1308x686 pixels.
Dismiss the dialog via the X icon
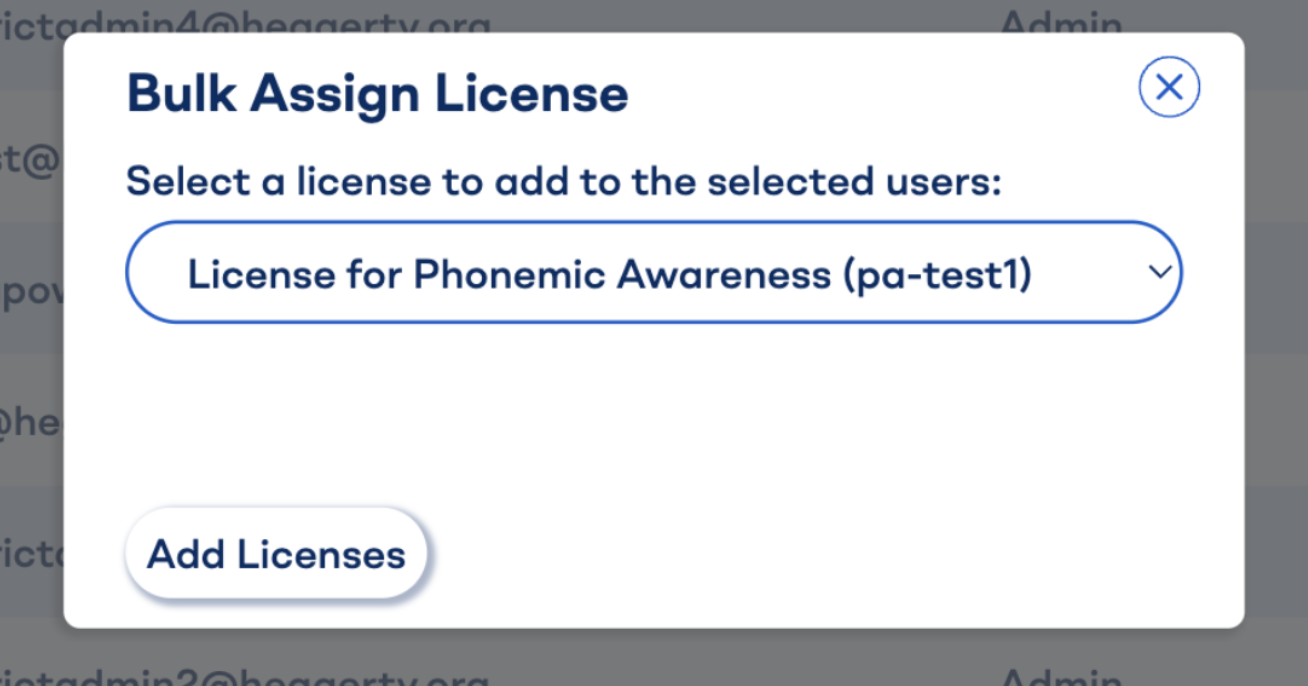click(x=1168, y=87)
